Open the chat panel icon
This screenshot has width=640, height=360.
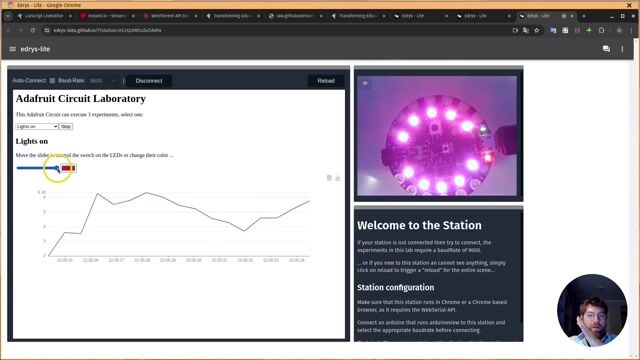click(x=606, y=49)
